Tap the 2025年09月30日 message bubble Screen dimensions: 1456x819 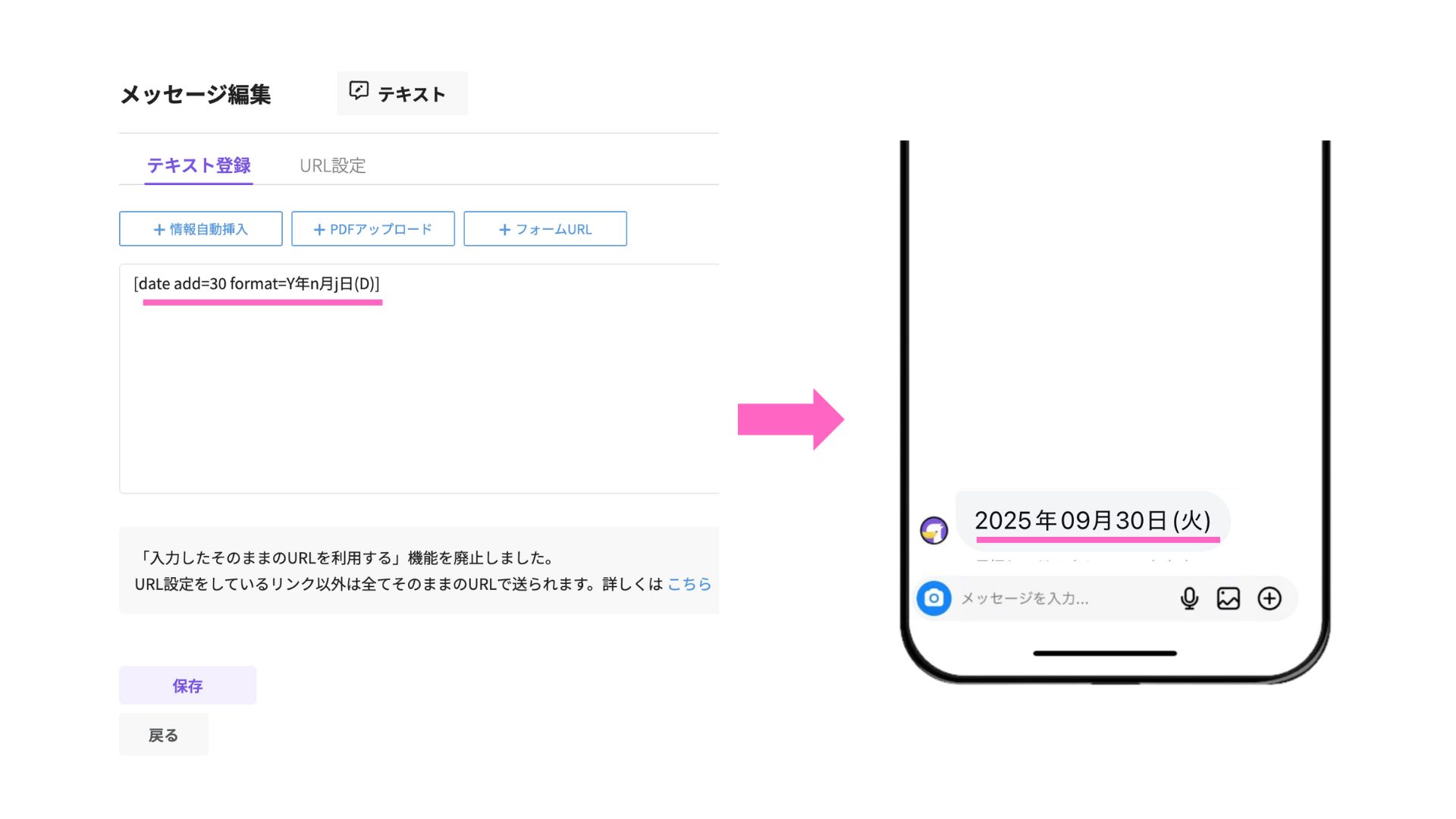coord(1093,521)
